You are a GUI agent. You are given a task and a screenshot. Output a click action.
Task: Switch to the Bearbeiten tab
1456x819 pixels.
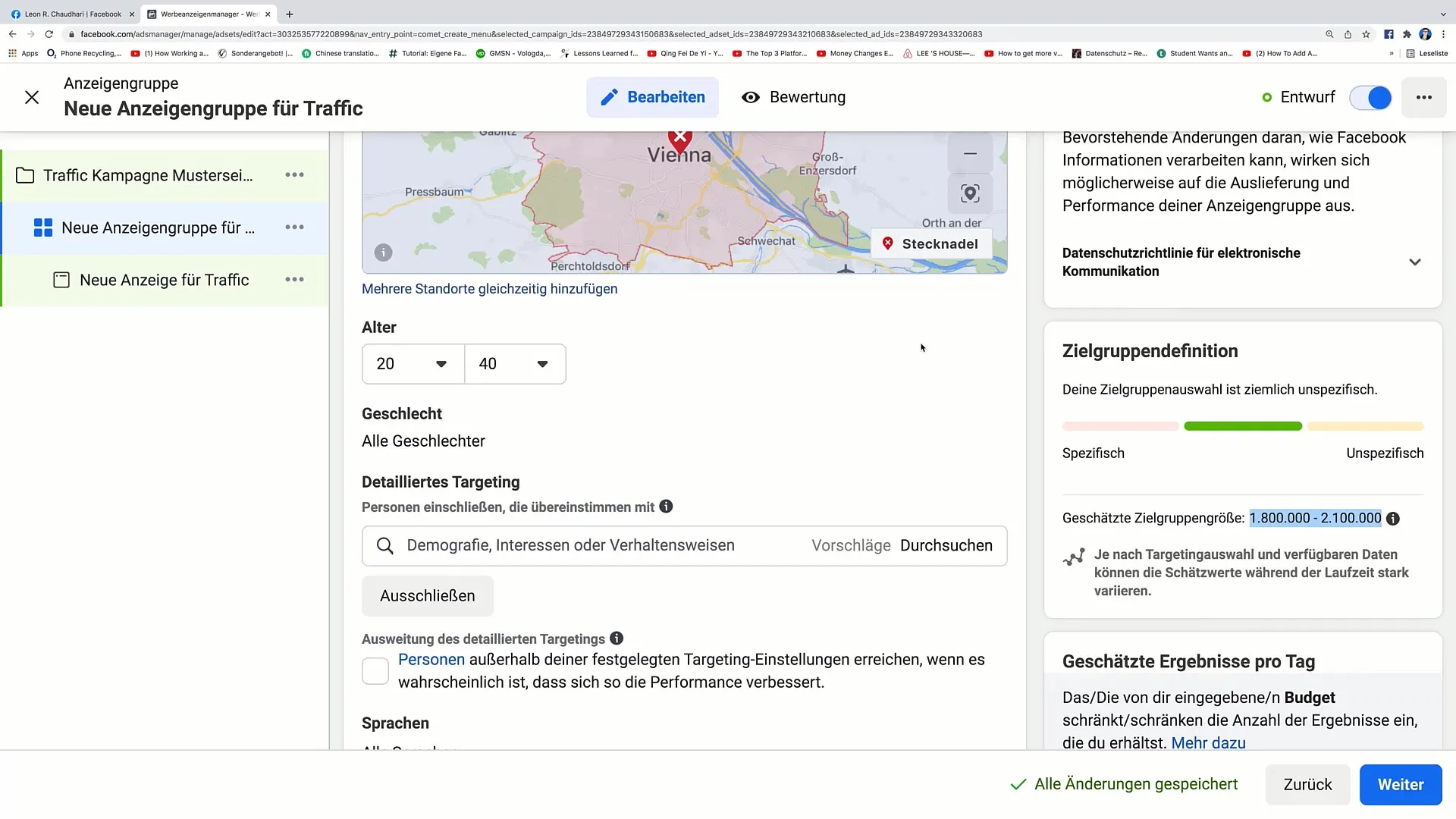click(652, 97)
